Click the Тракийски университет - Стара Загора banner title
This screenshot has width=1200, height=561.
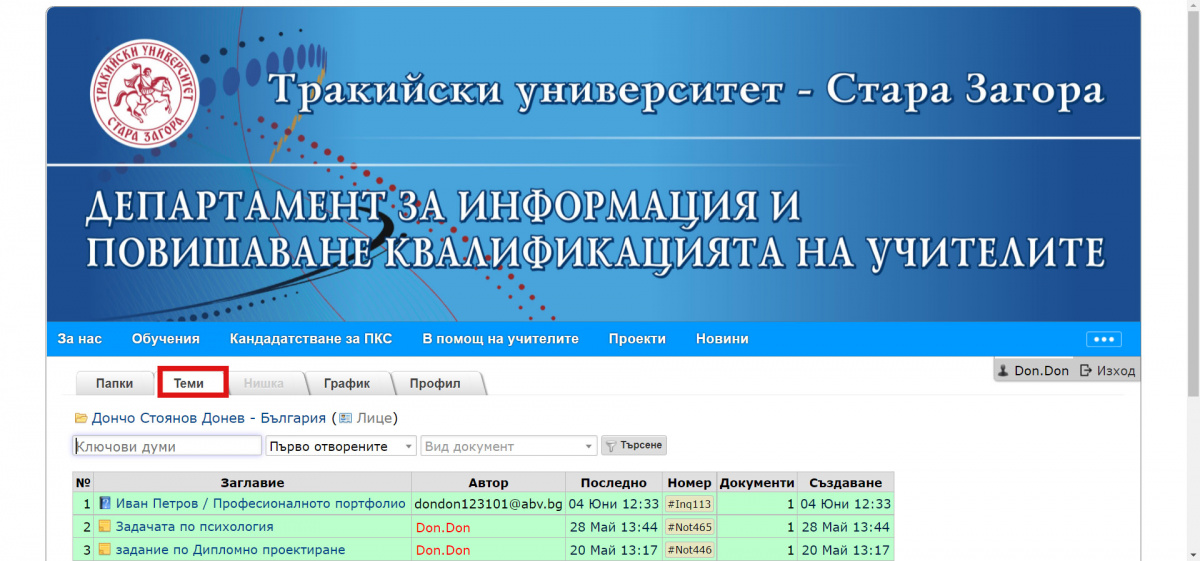point(687,91)
